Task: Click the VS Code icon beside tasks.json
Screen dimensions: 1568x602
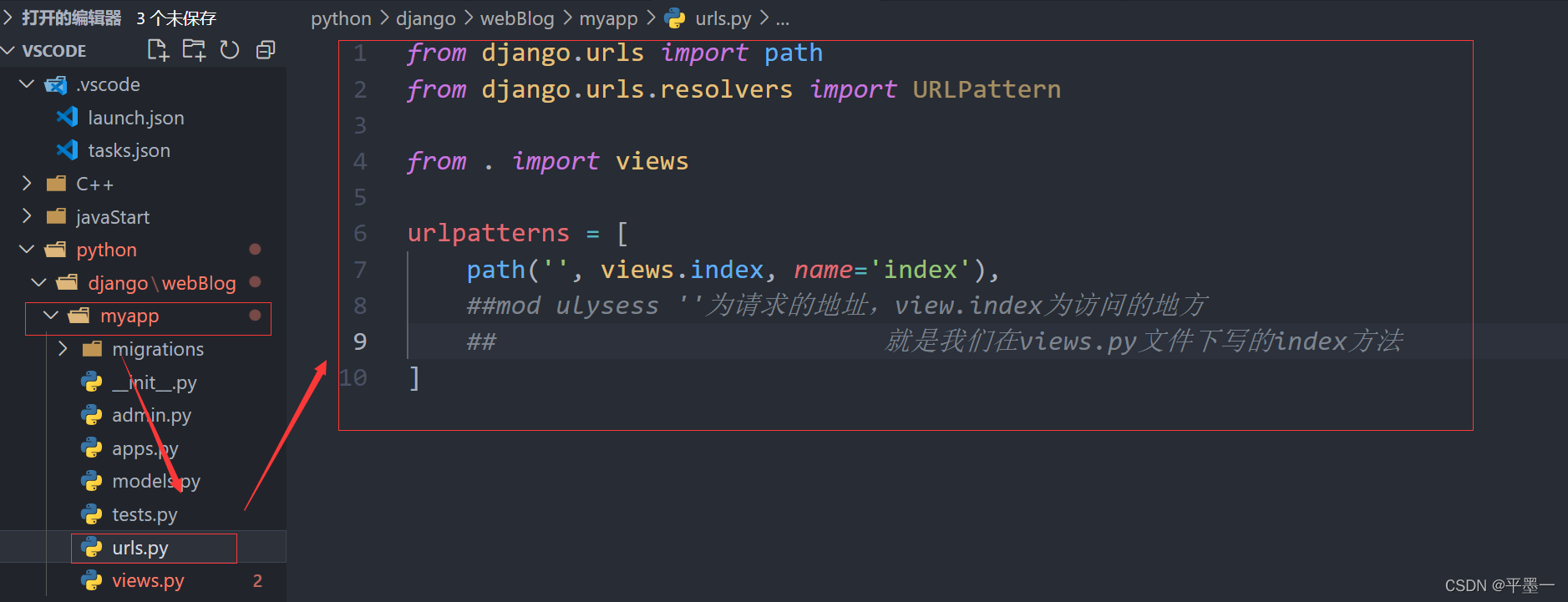Action: click(67, 150)
